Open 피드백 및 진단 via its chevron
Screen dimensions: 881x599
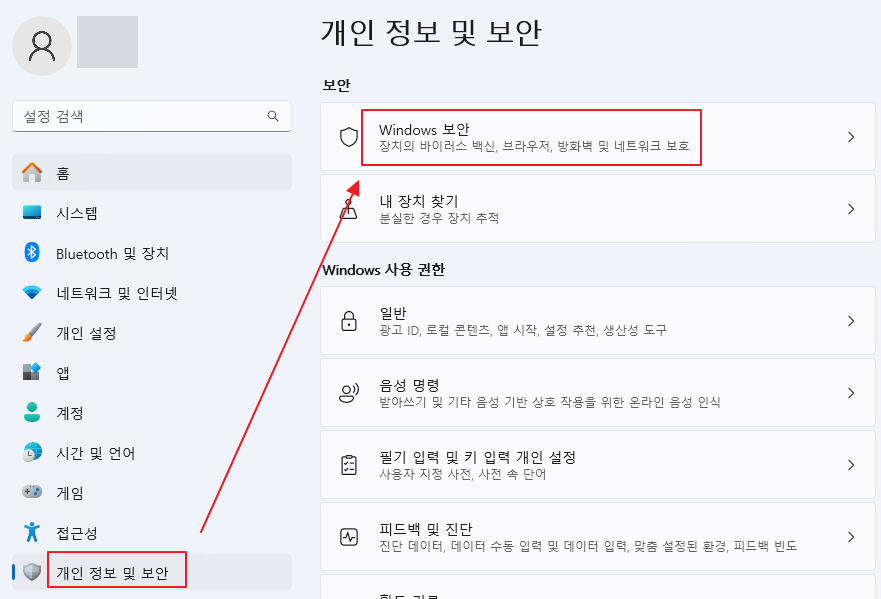tap(851, 537)
